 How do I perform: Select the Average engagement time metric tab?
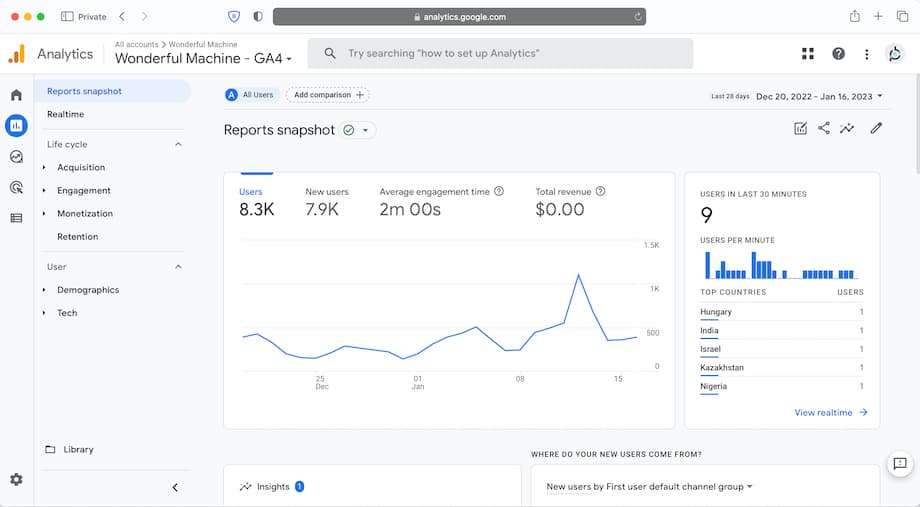pos(441,201)
